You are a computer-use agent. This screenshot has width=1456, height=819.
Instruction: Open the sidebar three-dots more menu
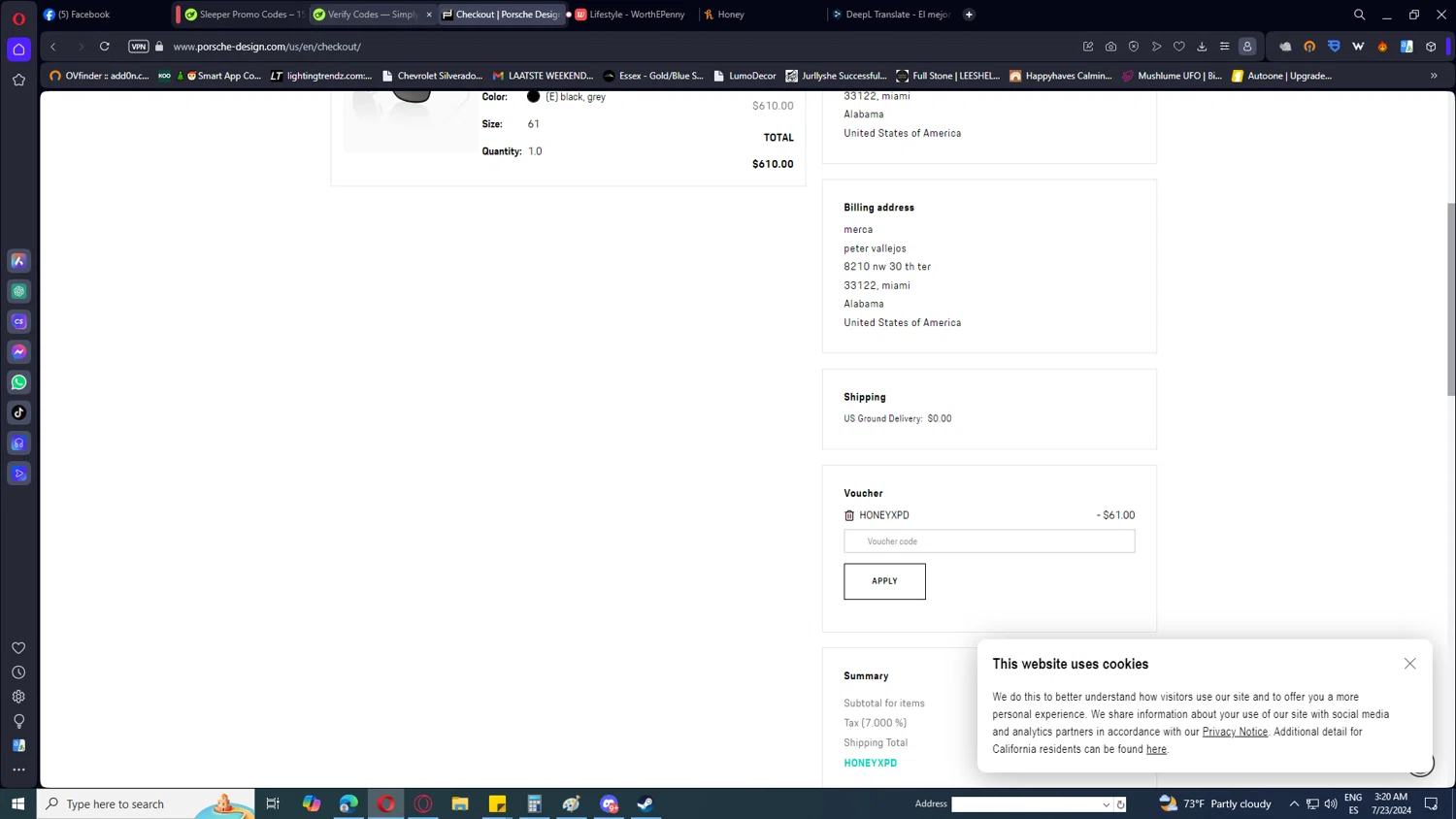[18, 770]
